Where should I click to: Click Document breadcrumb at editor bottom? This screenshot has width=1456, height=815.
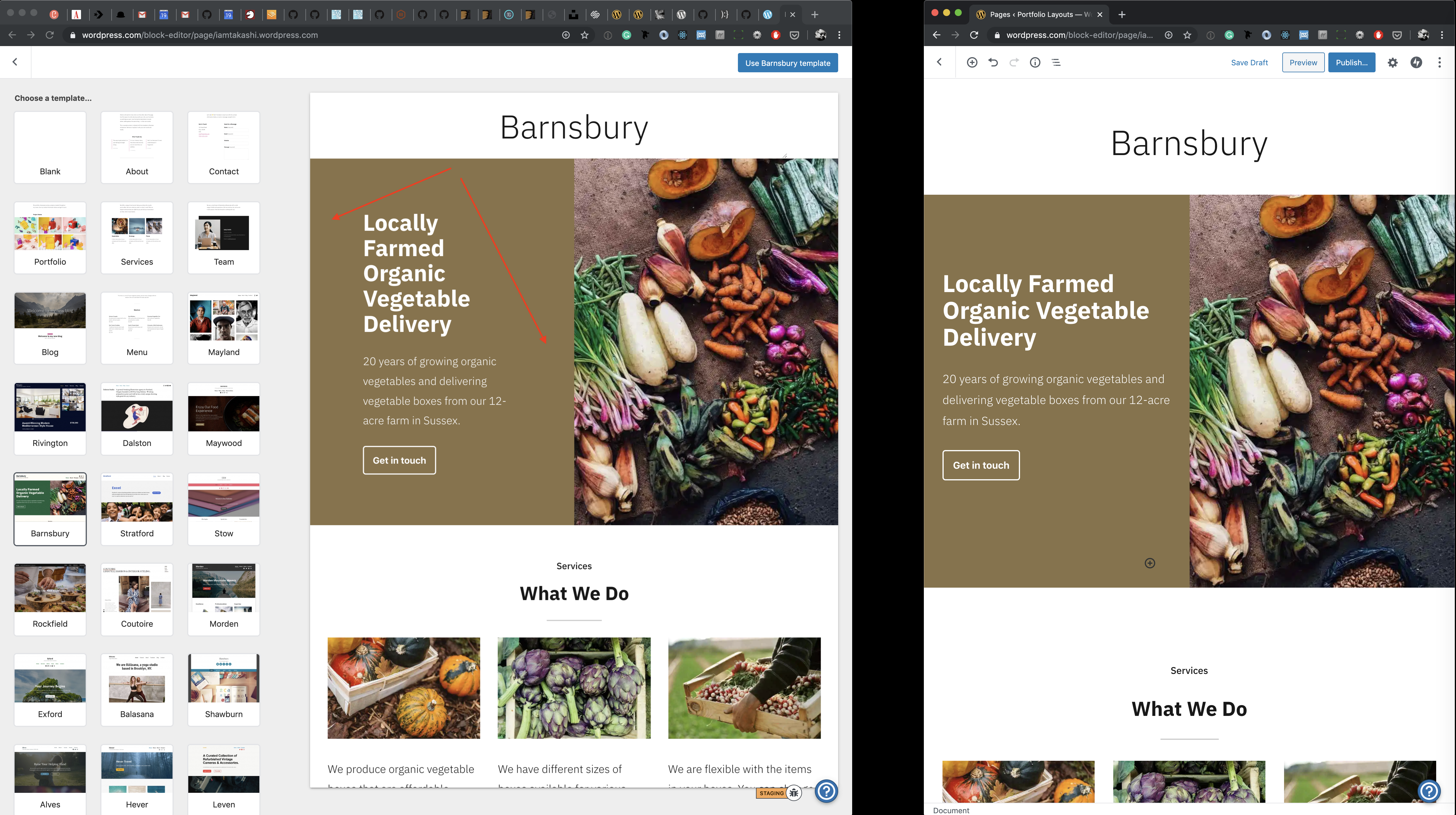coord(951,810)
